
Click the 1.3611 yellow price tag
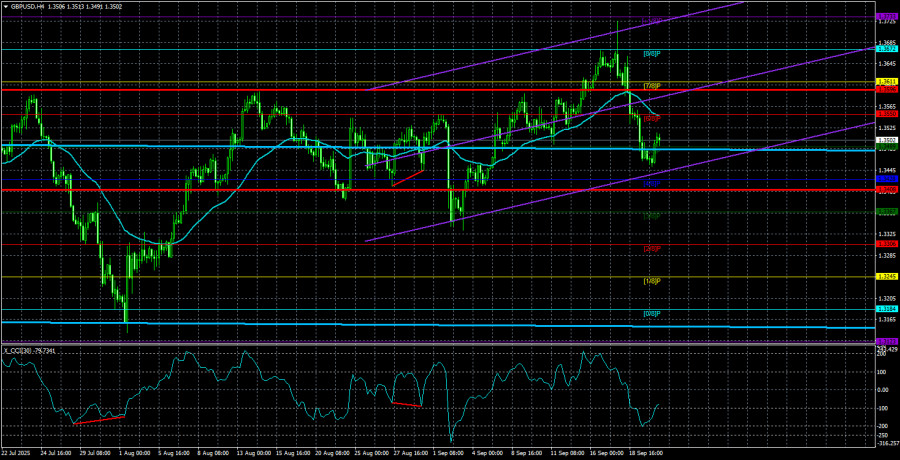coord(886,81)
